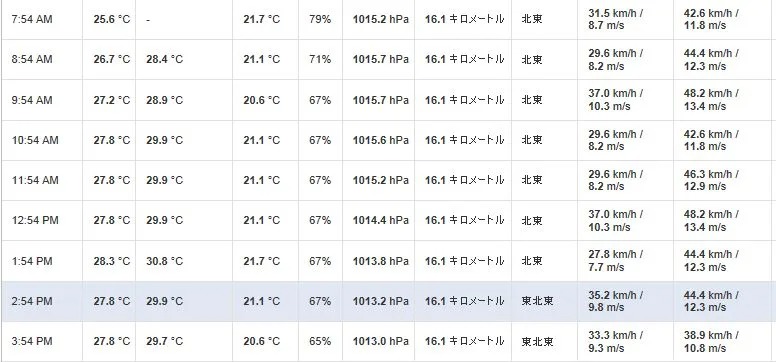776x362 pixels.
Task: Click wind gust 38.9 km/h value
Action: 711,342
